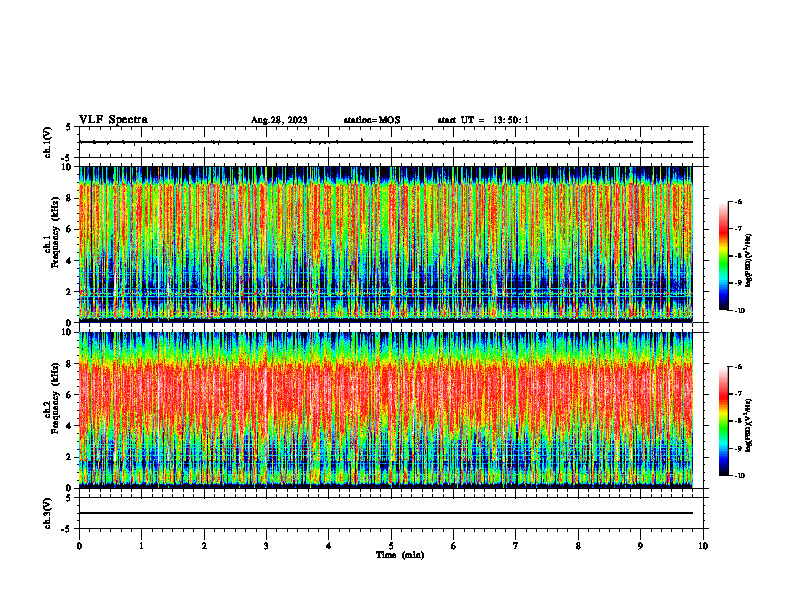This screenshot has width=792, height=612.
Task: Click the "station=MOS" header label
Action: pos(372,120)
